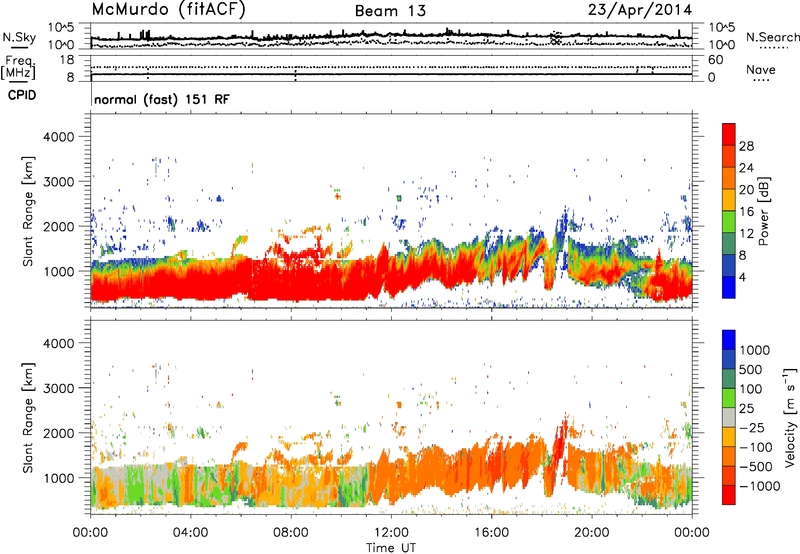Click the '1000' tick on the velocity colorbar
Image resolution: width=800 pixels, height=554 pixels.
click(x=754, y=350)
